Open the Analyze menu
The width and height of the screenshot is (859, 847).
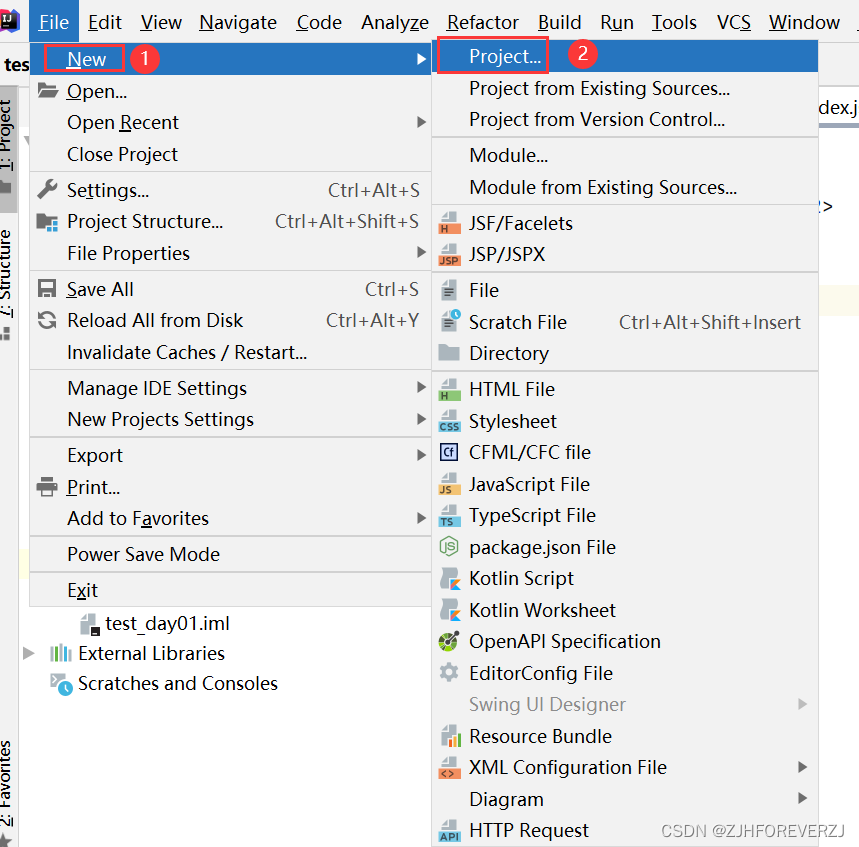pyautogui.click(x=394, y=22)
